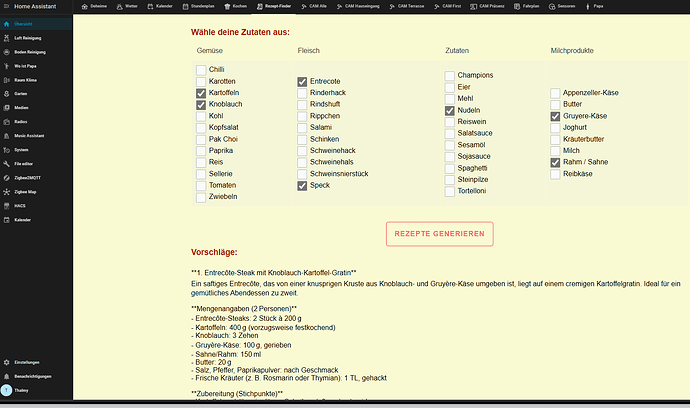Screen dimensions: 690x408
Task: Uncheck the Kartoffeln checkbox
Action: click(201, 93)
